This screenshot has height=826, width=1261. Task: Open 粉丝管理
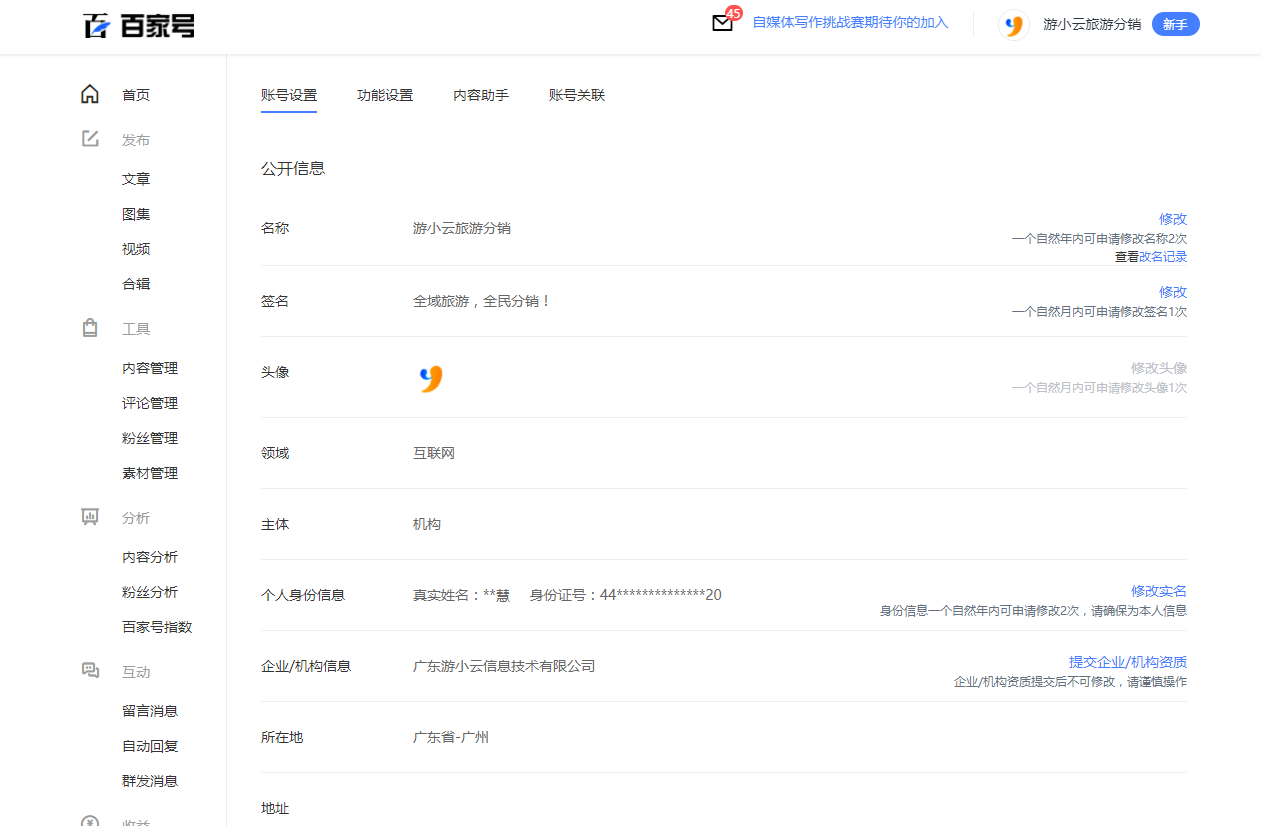(150, 438)
